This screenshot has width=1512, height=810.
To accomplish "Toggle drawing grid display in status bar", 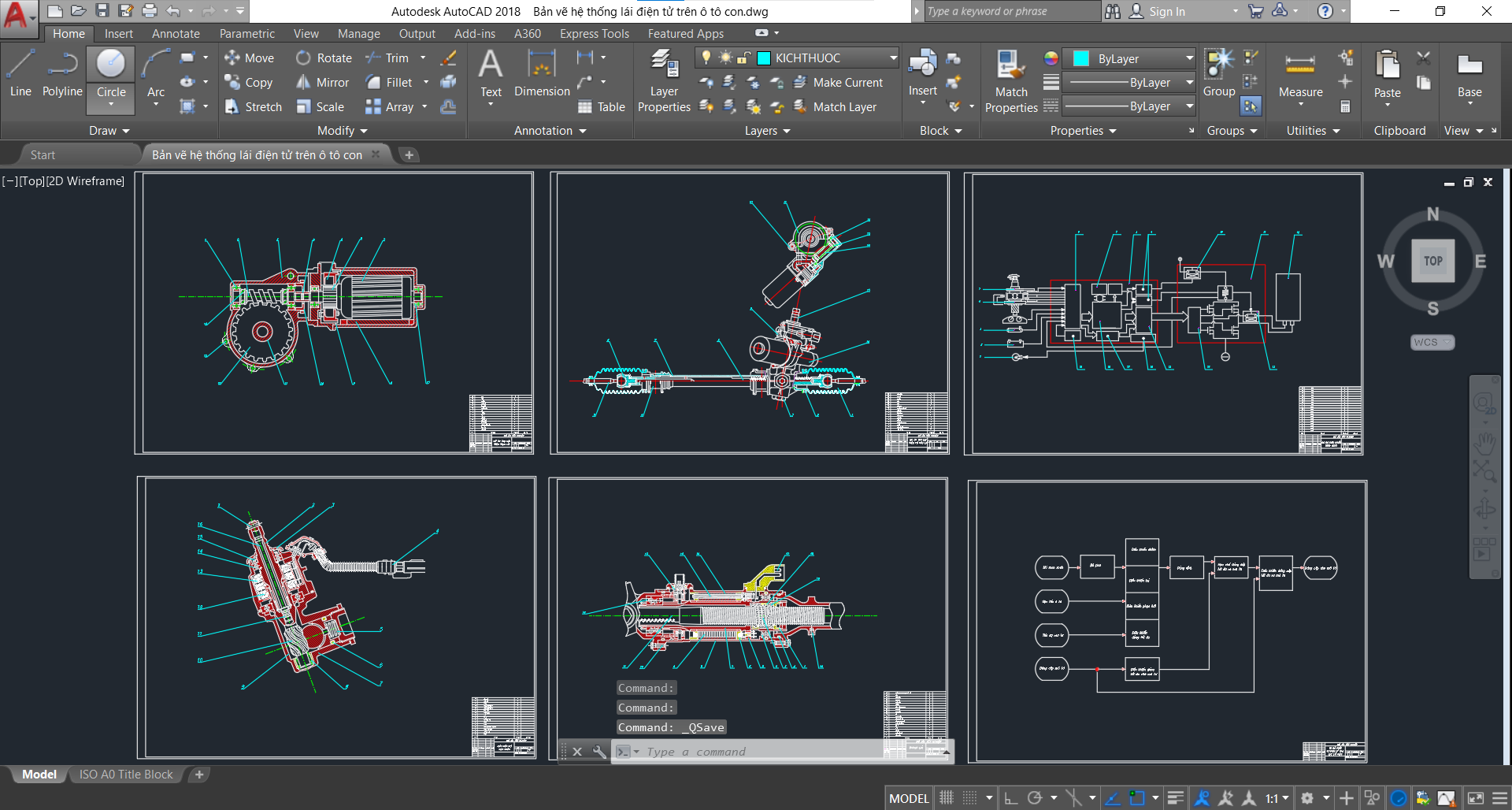I will (947, 798).
